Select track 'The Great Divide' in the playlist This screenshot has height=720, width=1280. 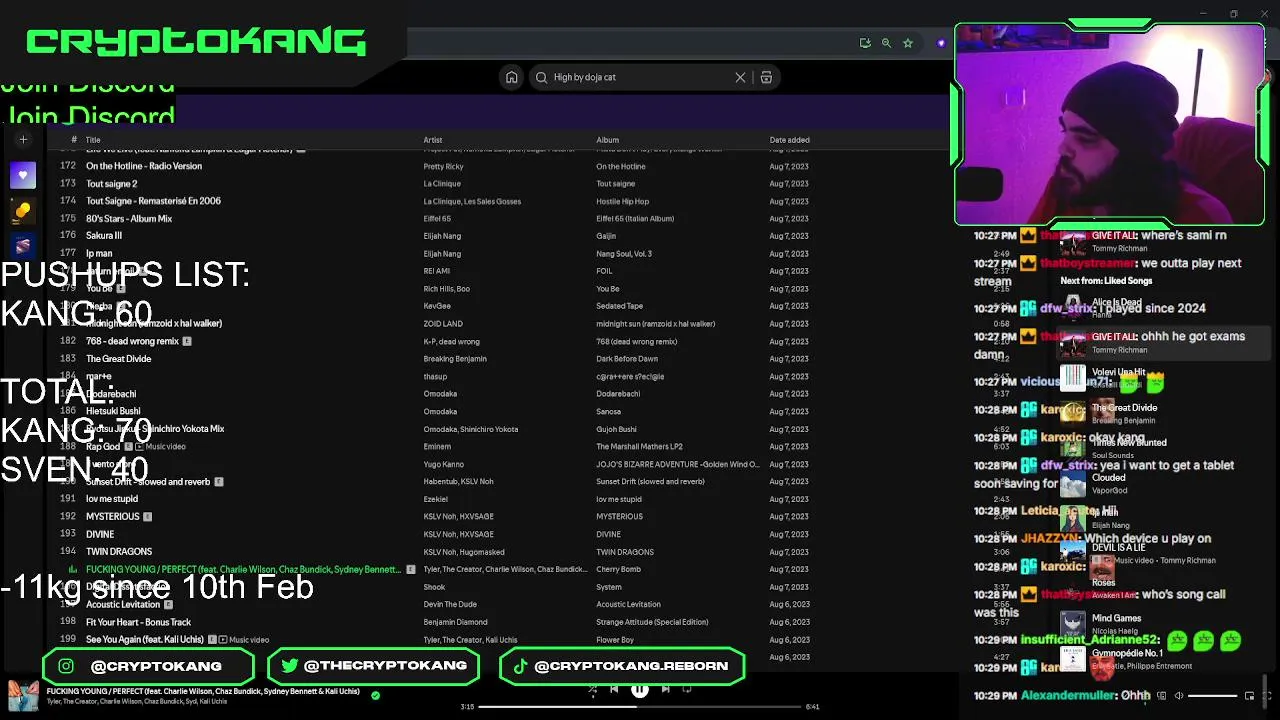tap(118, 359)
